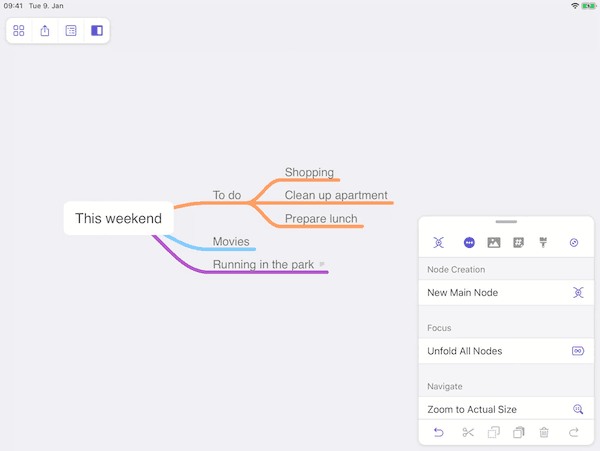Click the trash delete icon
This screenshot has height=451, width=600.
coord(544,433)
